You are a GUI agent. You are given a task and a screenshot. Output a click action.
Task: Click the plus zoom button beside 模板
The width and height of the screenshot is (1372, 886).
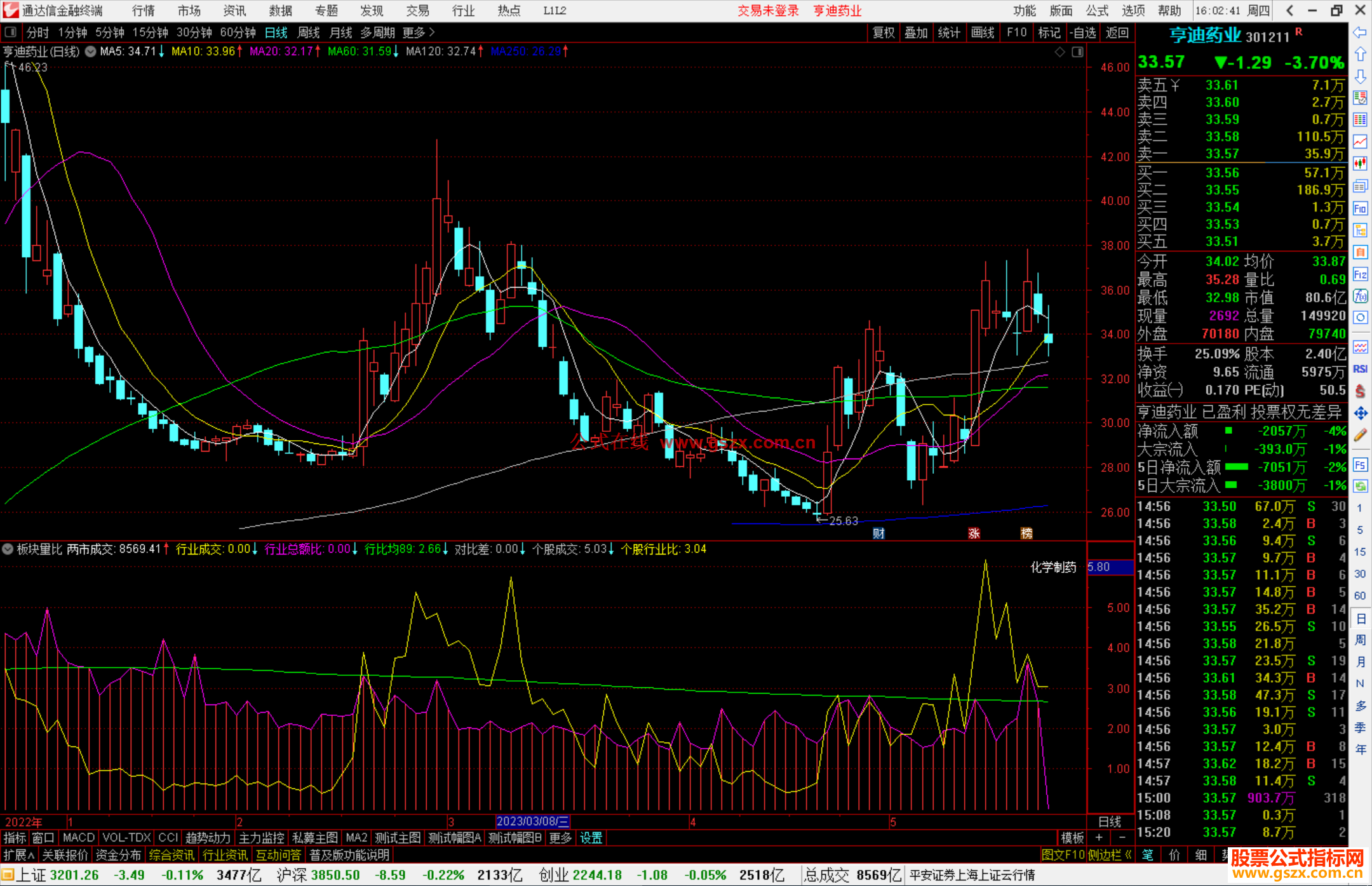[x=1099, y=838]
